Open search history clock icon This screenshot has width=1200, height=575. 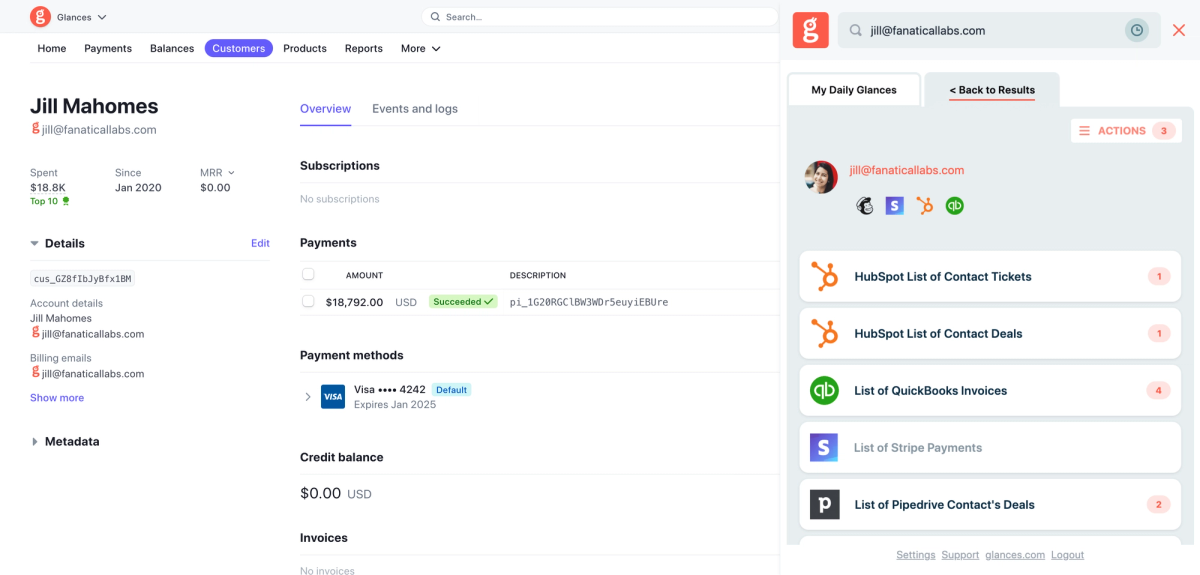[x=1137, y=31]
